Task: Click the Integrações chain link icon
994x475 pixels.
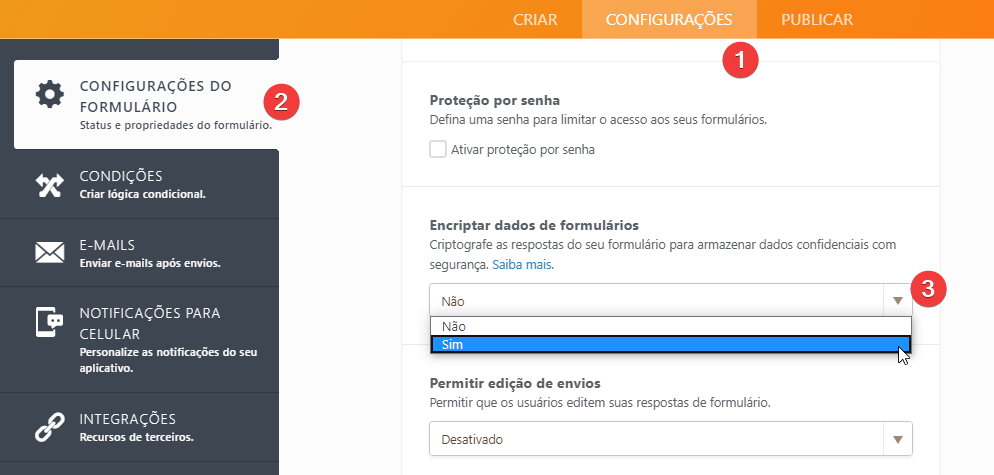Action: tap(49, 427)
